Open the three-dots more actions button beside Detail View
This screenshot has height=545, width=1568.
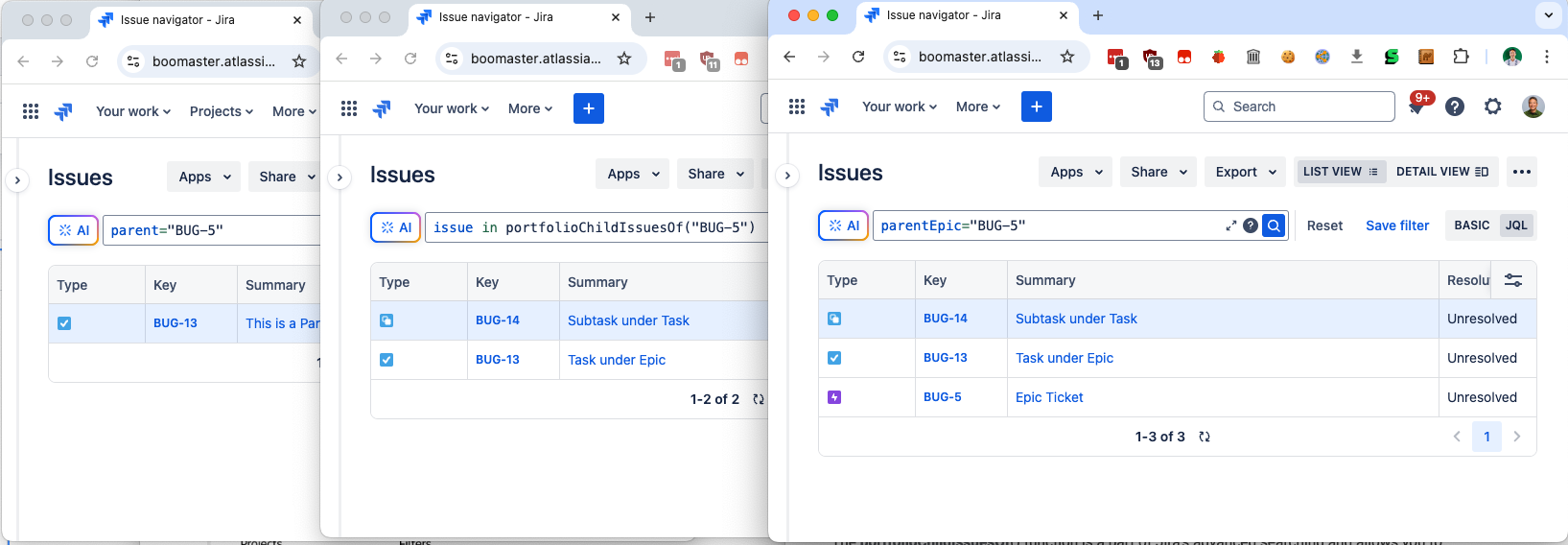pos(1522,172)
